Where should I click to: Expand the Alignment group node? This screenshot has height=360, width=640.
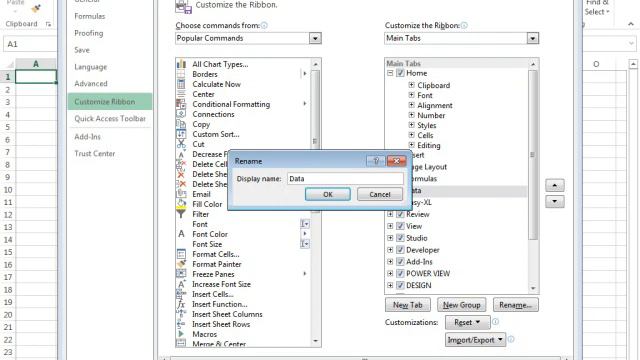pos(411,105)
